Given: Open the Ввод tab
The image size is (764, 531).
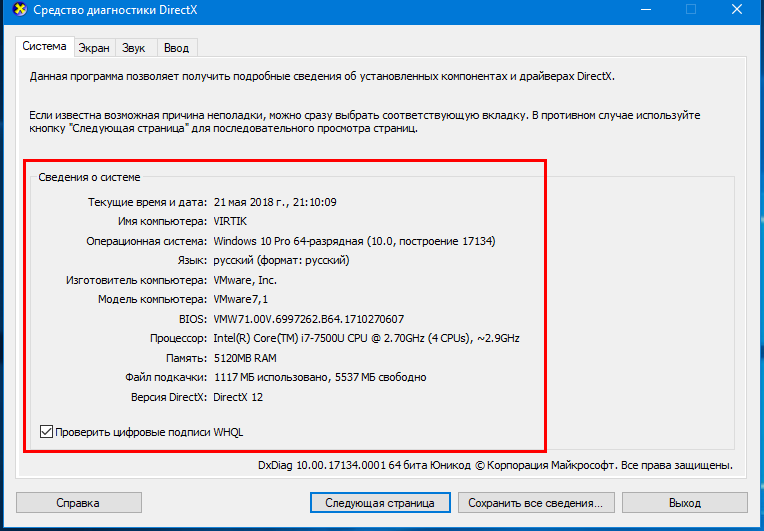Looking at the screenshot, I should 176,48.
